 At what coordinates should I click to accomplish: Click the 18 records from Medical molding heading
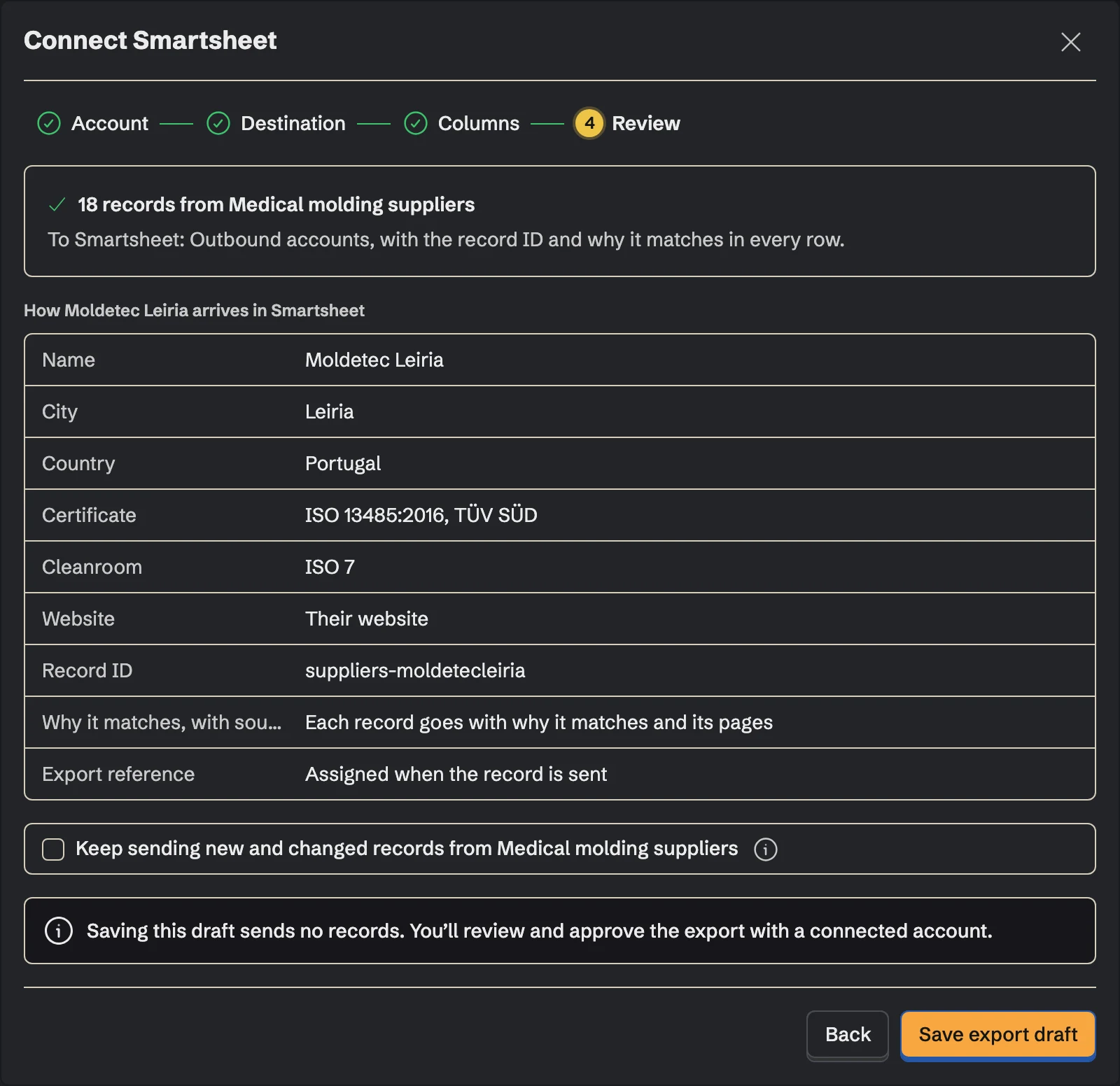[x=276, y=204]
